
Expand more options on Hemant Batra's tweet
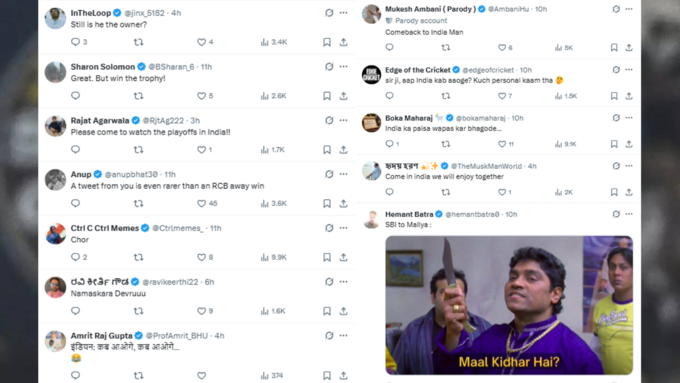click(629, 214)
